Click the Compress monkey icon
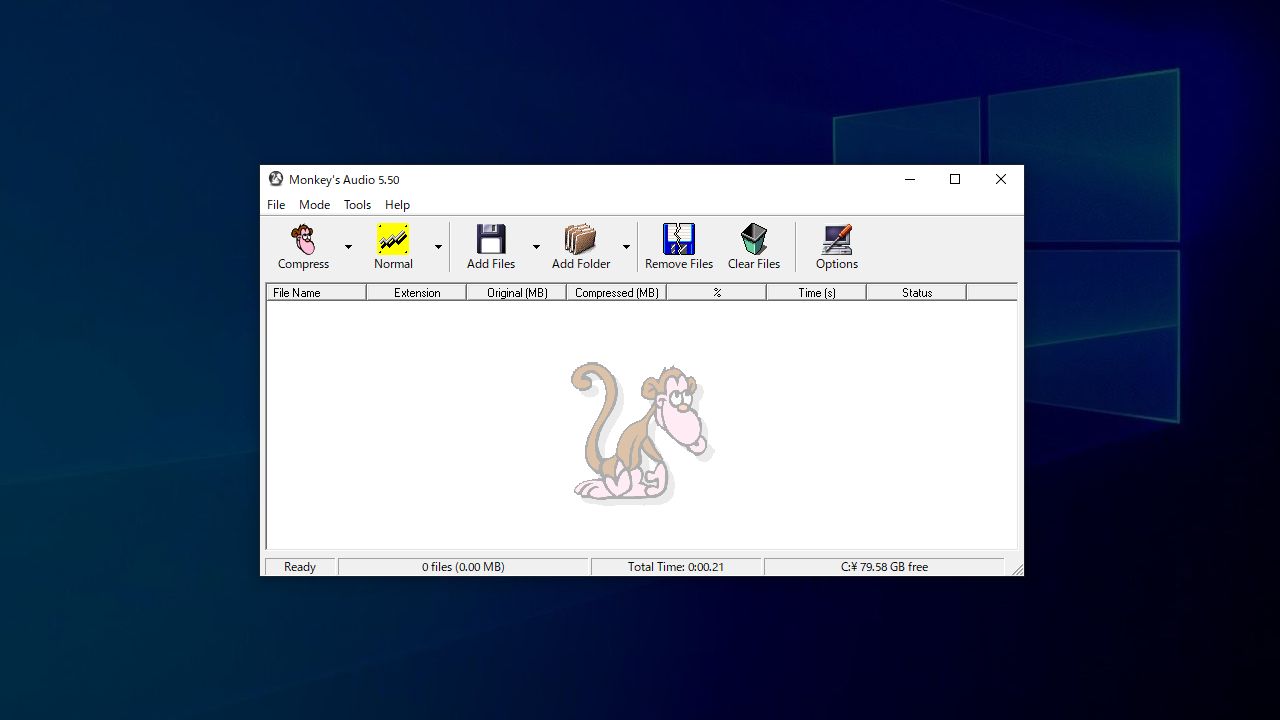This screenshot has width=1280, height=720. 303,240
